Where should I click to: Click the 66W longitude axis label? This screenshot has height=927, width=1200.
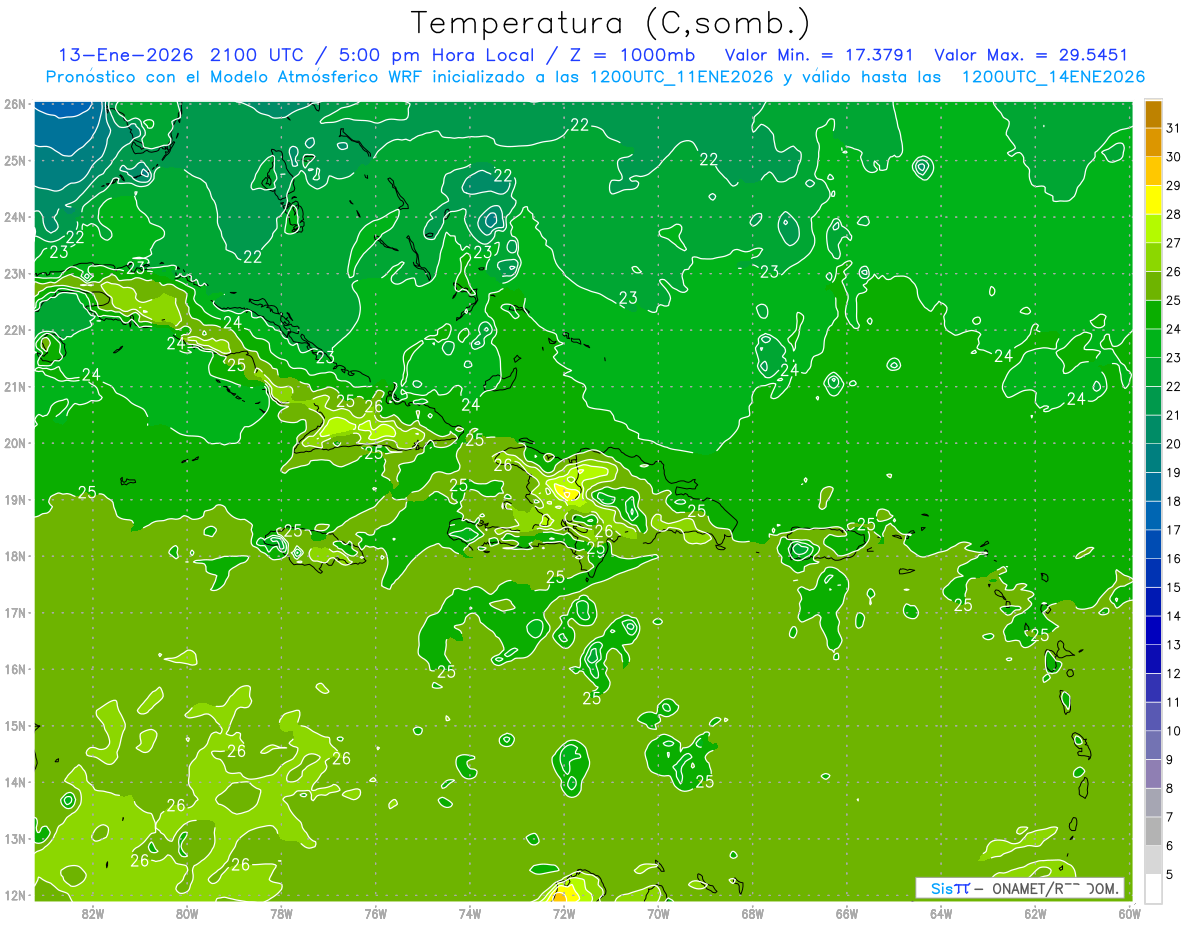pos(847,913)
